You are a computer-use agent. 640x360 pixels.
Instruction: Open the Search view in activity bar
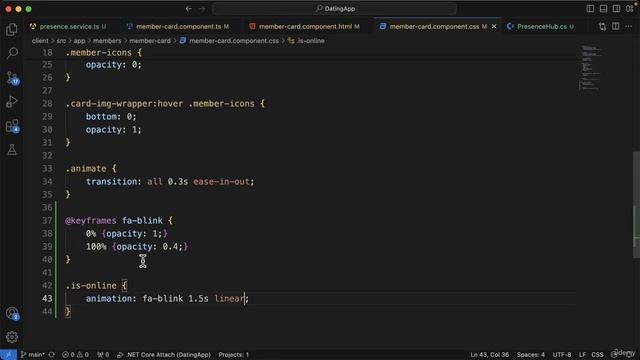tap(12, 53)
